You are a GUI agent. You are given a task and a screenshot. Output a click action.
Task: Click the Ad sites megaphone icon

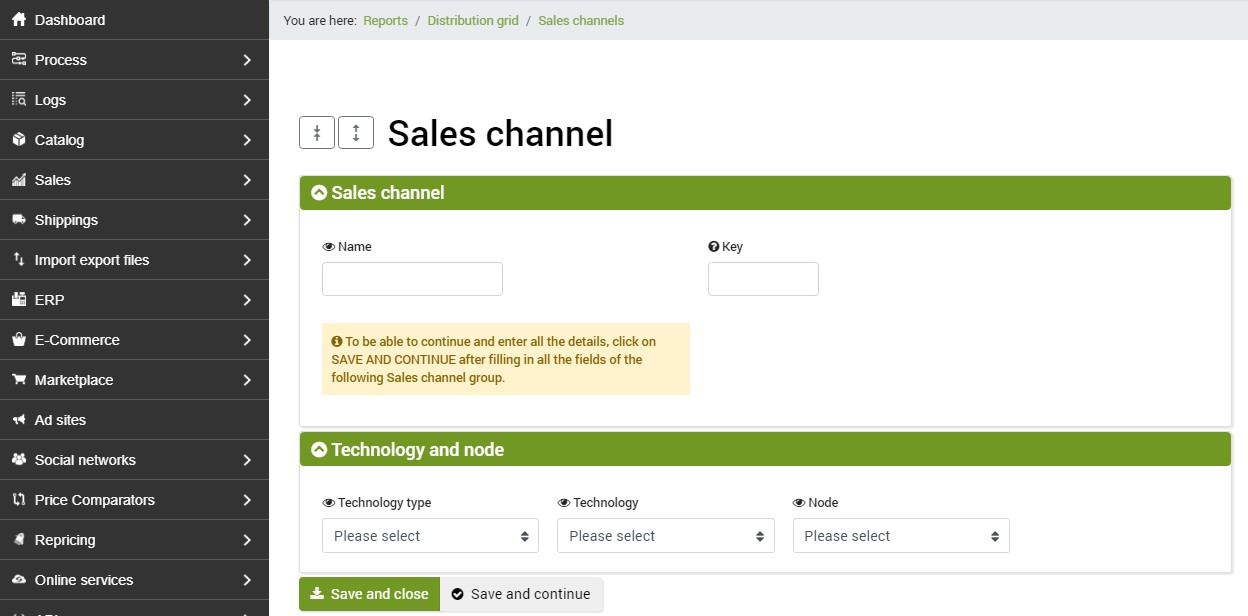click(x=18, y=420)
